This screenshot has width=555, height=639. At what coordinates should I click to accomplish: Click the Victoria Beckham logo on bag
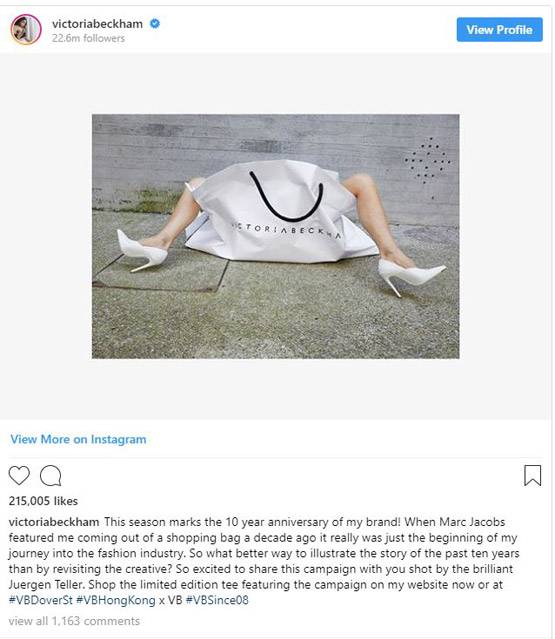click(x=286, y=230)
